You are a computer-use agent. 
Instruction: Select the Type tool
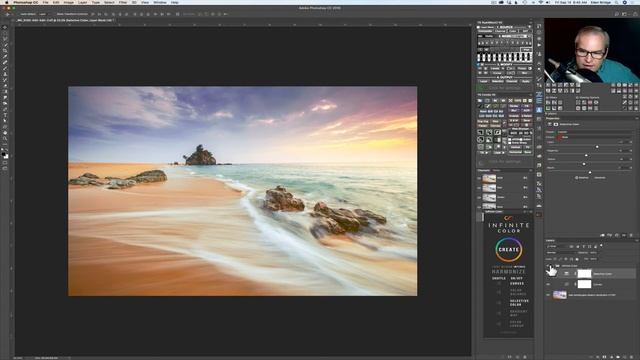click(x=5, y=115)
